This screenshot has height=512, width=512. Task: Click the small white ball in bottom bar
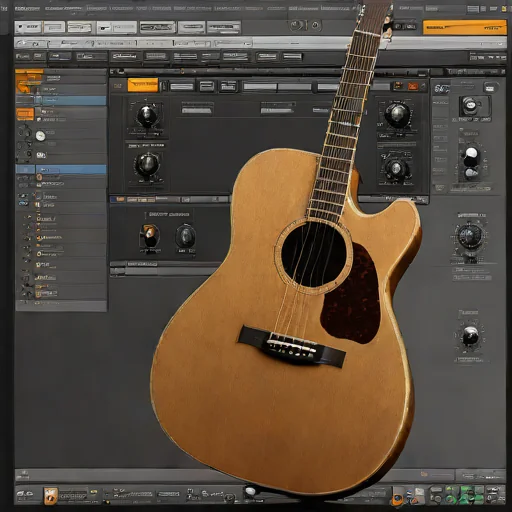[x=250, y=491]
